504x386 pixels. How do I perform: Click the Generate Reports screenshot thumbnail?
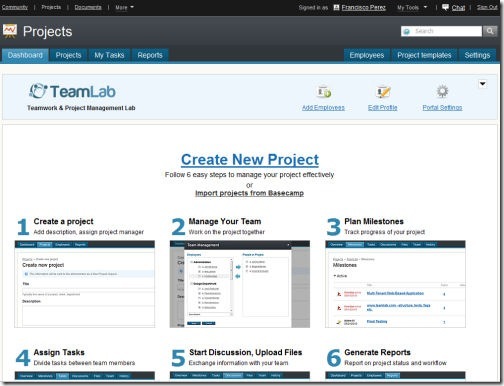pos(395,376)
